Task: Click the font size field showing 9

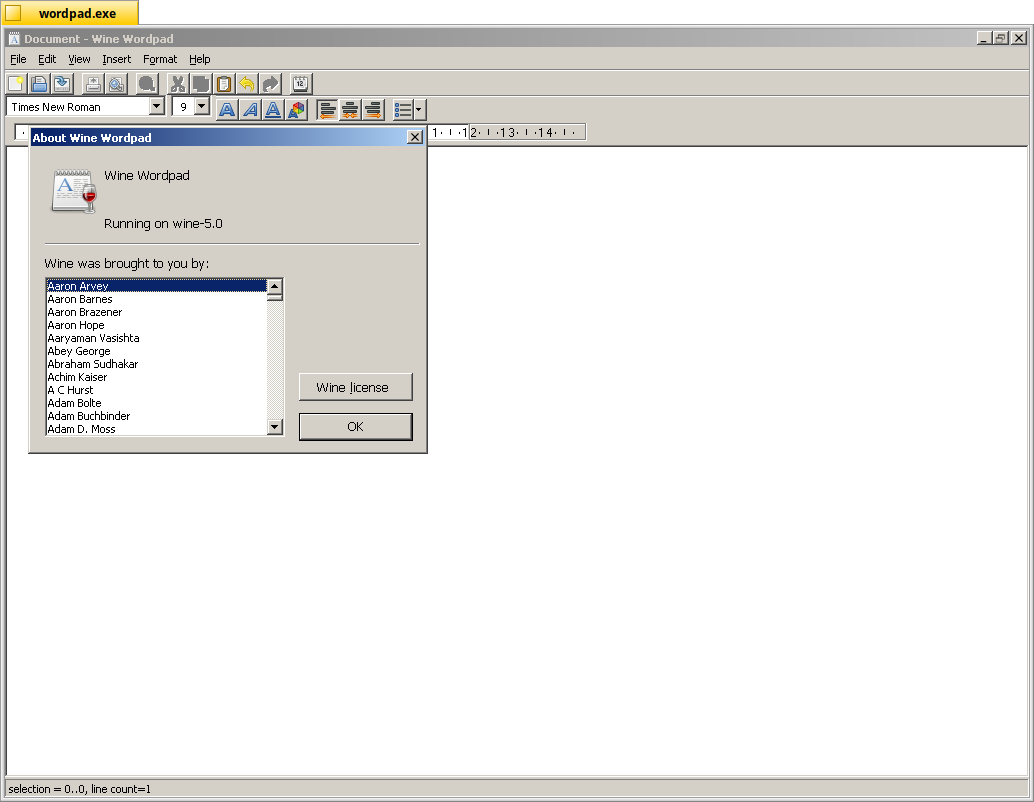Action: (x=183, y=106)
